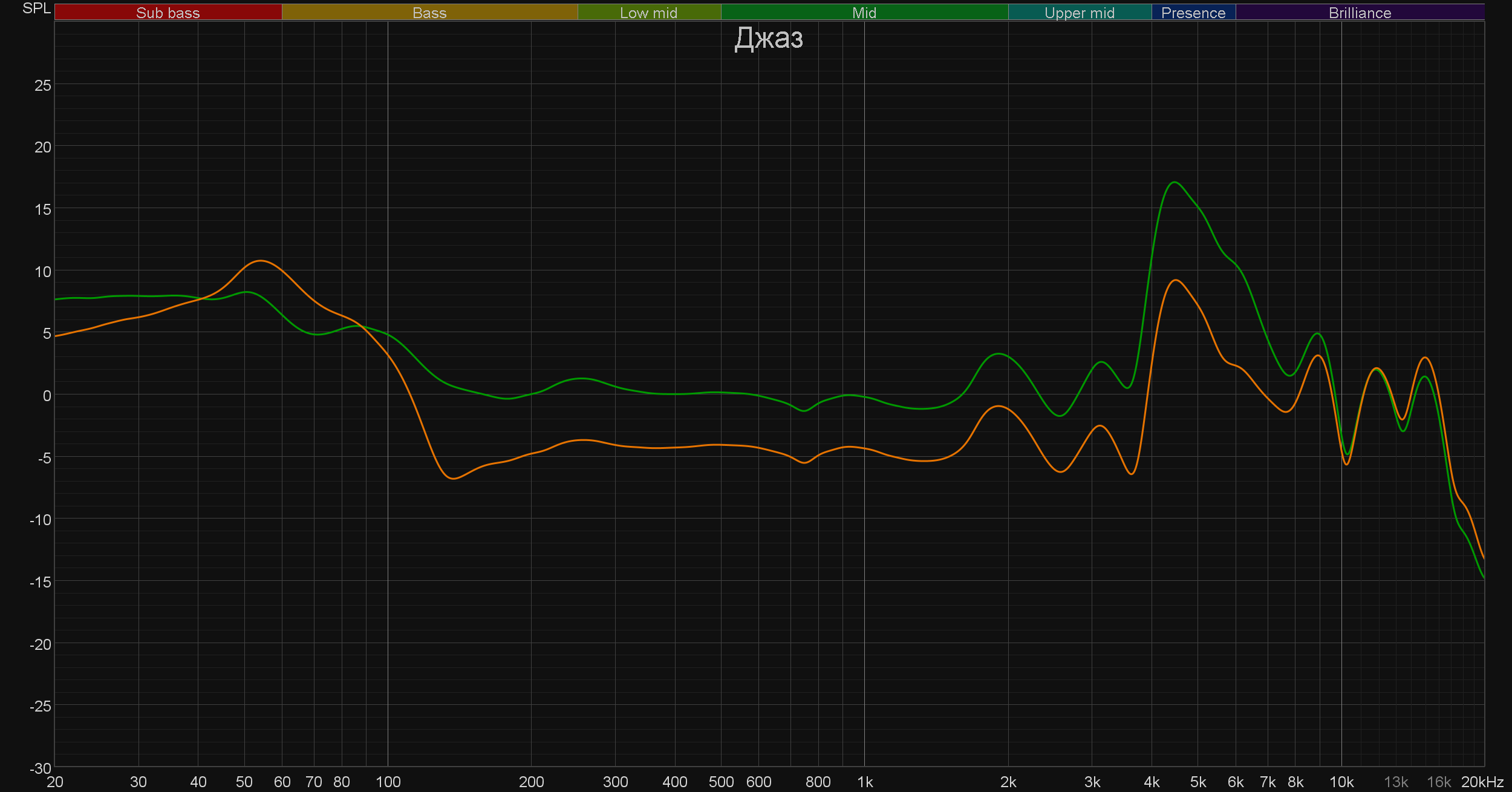This screenshot has width=1512, height=792.
Task: Click the 25 dB level label
Action: click(x=42, y=85)
